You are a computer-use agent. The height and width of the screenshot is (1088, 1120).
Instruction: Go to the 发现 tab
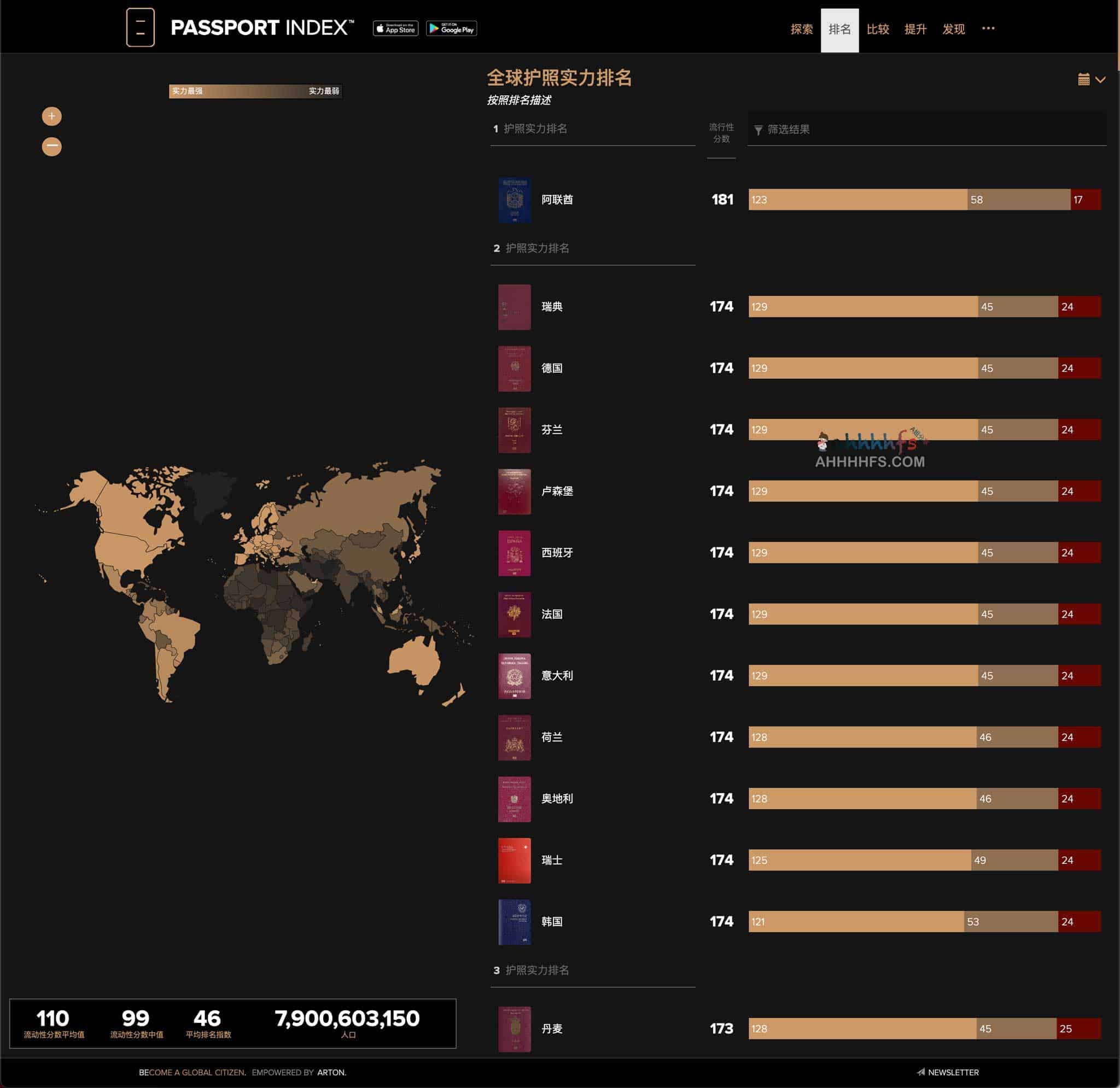tap(953, 29)
